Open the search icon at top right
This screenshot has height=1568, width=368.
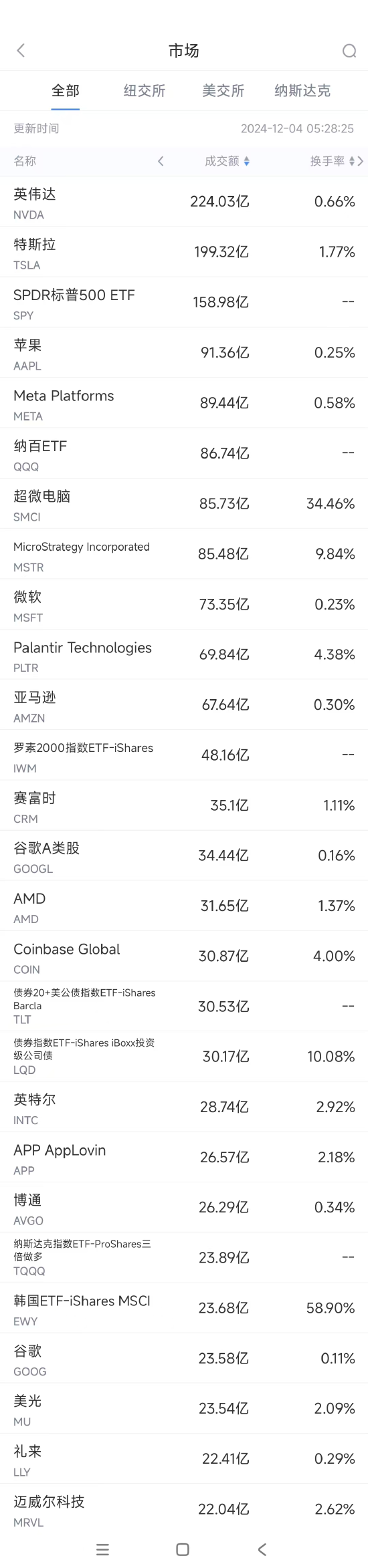(349, 51)
